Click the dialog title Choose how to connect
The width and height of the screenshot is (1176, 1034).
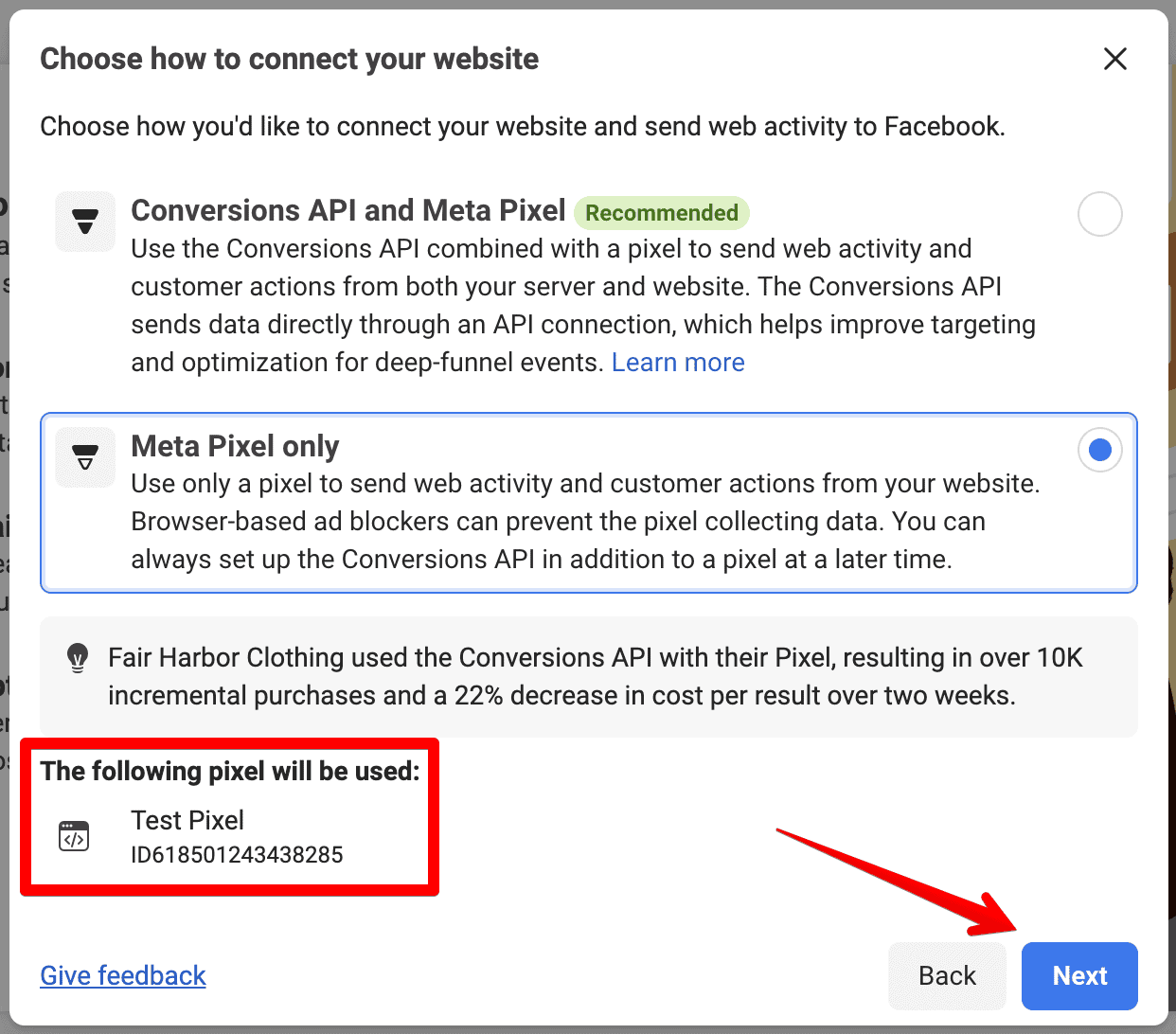pos(289,59)
